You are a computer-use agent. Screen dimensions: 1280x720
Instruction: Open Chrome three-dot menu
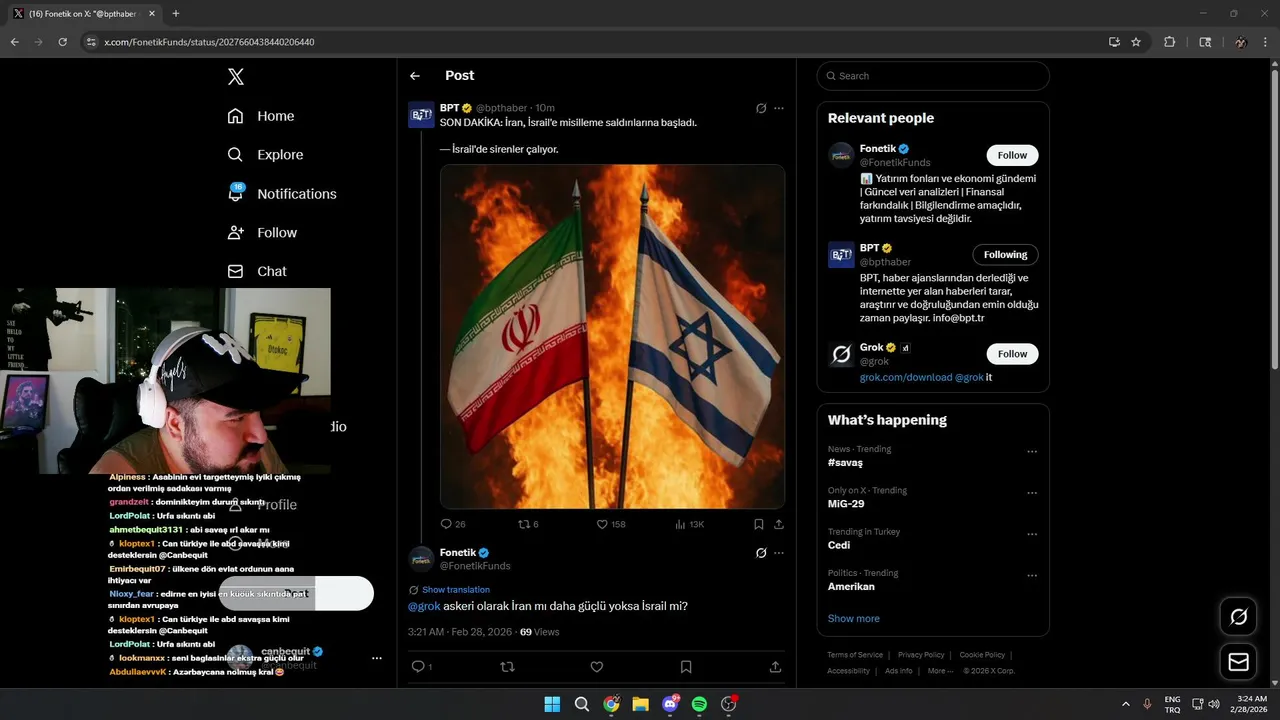(1266, 42)
